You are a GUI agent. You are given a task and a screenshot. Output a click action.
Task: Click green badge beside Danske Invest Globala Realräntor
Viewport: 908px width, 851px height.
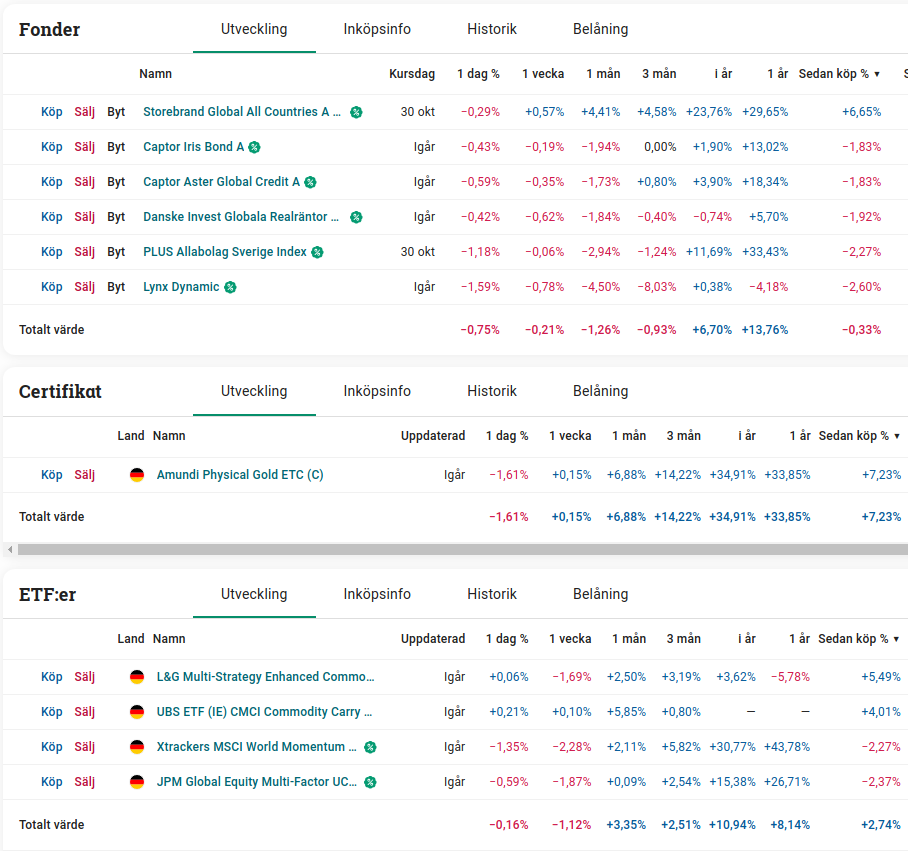(x=356, y=217)
